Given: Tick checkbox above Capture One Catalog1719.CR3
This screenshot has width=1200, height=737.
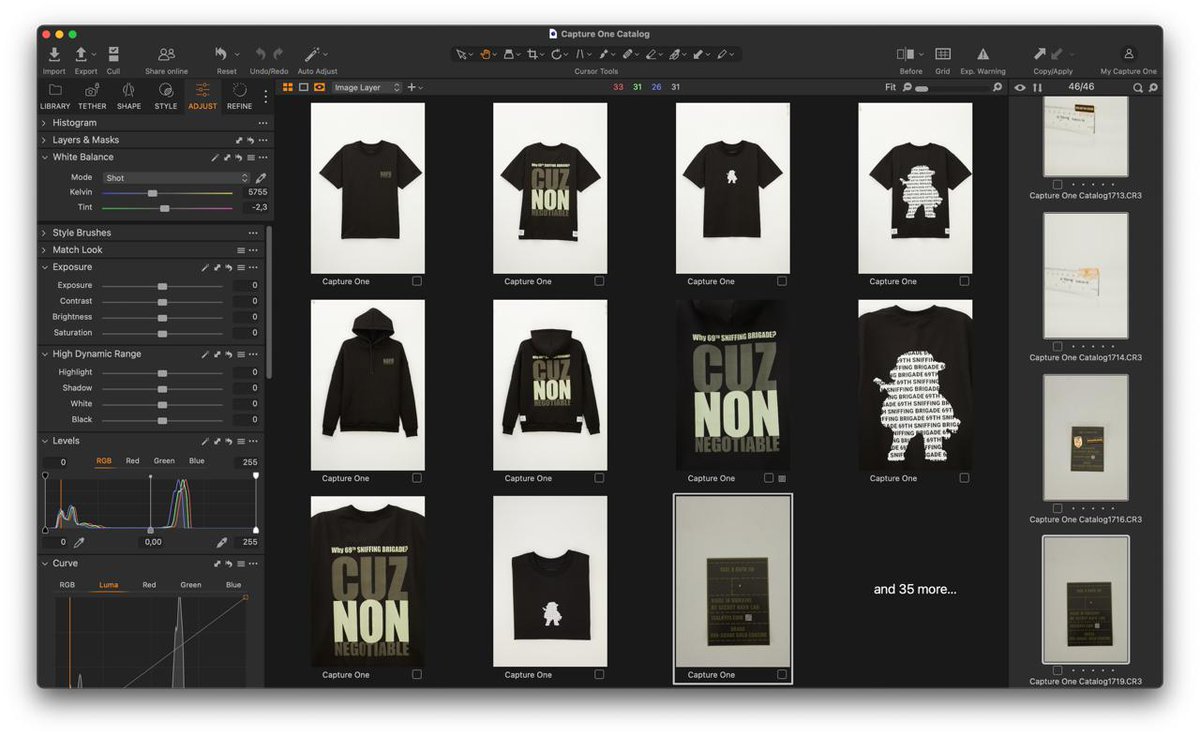Looking at the screenshot, I should (1057, 670).
